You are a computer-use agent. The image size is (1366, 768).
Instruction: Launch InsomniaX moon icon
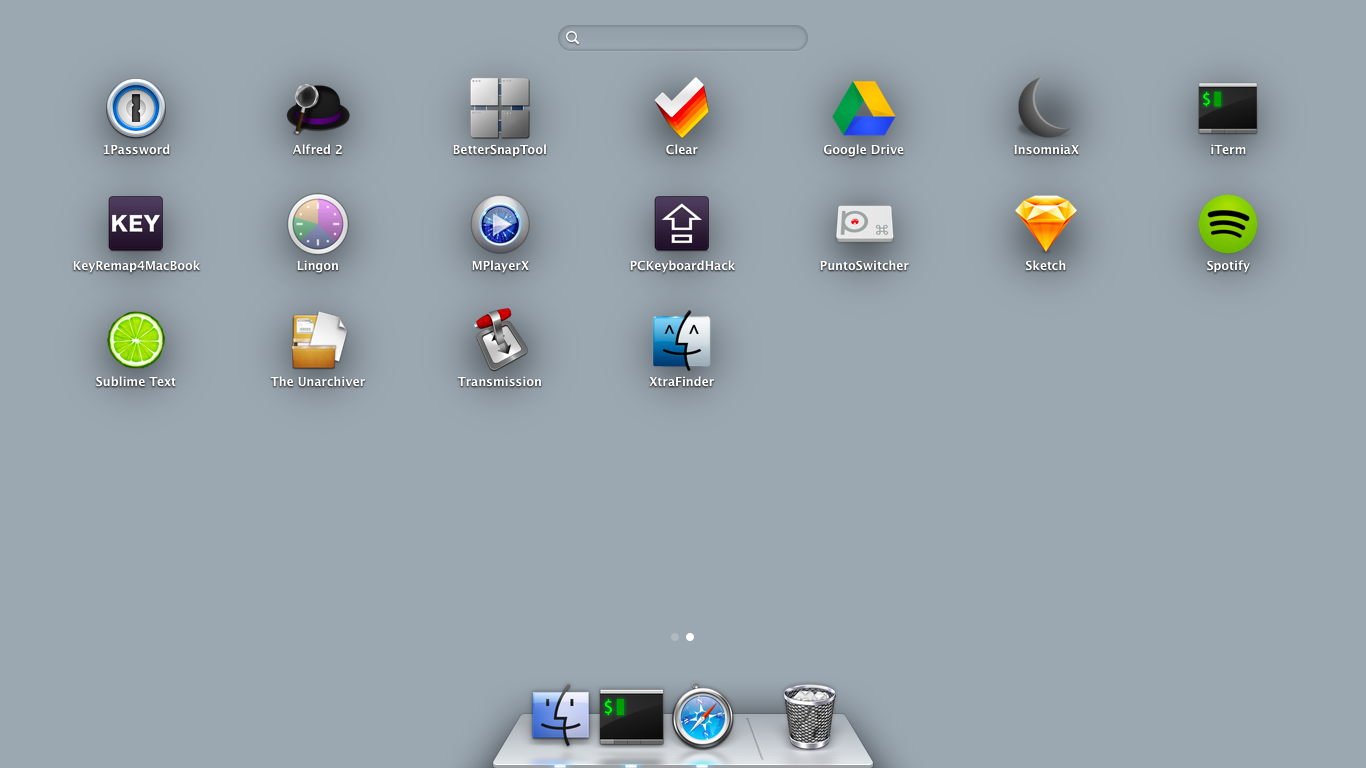click(x=1046, y=108)
